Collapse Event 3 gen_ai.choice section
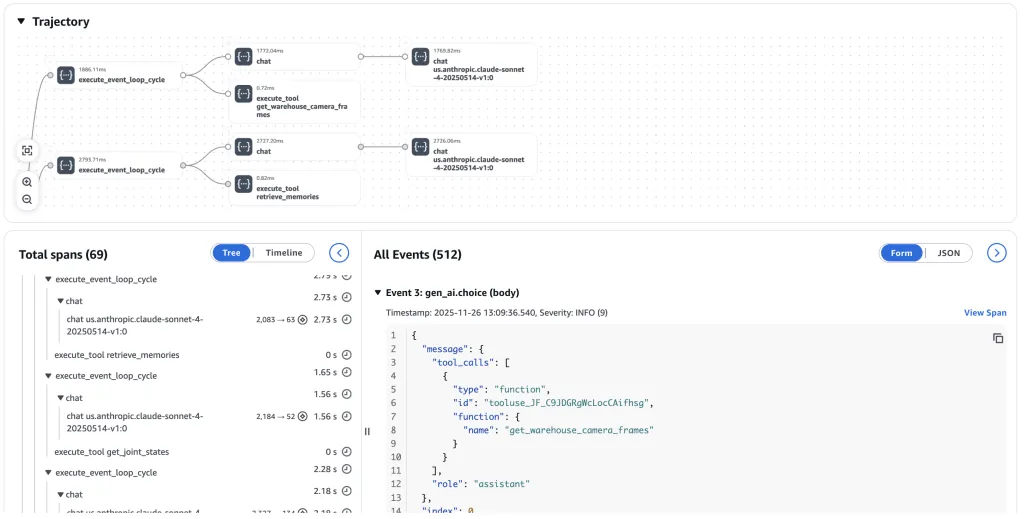Image resolution: width=1024 pixels, height=519 pixels. point(378,293)
